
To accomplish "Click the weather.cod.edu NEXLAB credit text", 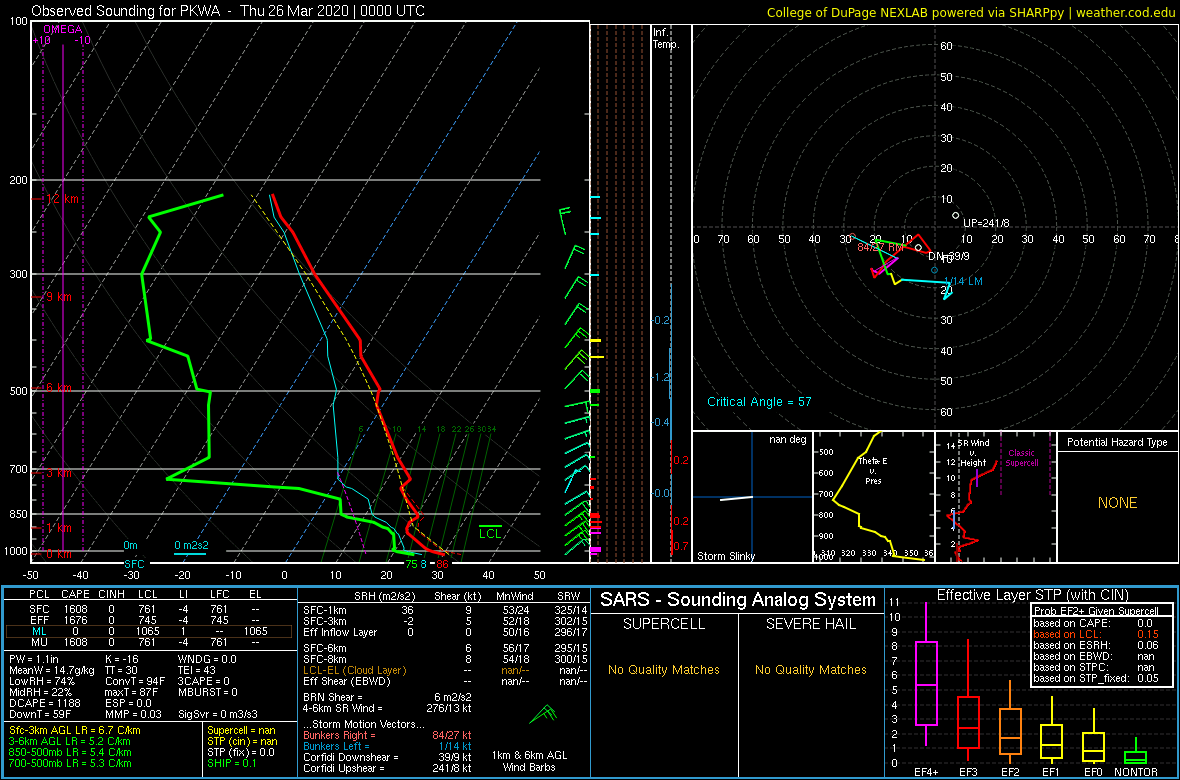I will [x=971, y=11].
